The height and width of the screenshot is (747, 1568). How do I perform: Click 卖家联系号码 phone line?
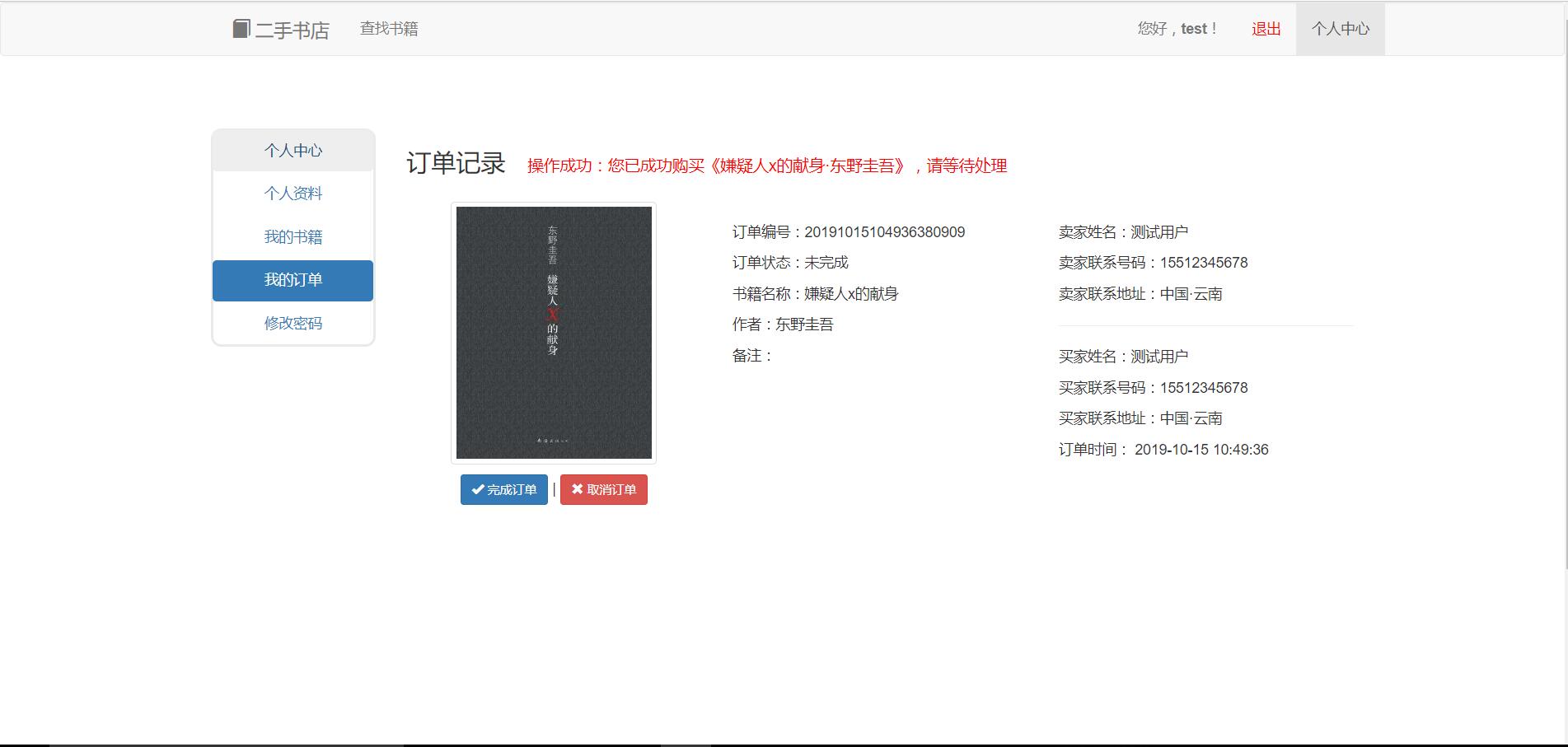click(1153, 263)
